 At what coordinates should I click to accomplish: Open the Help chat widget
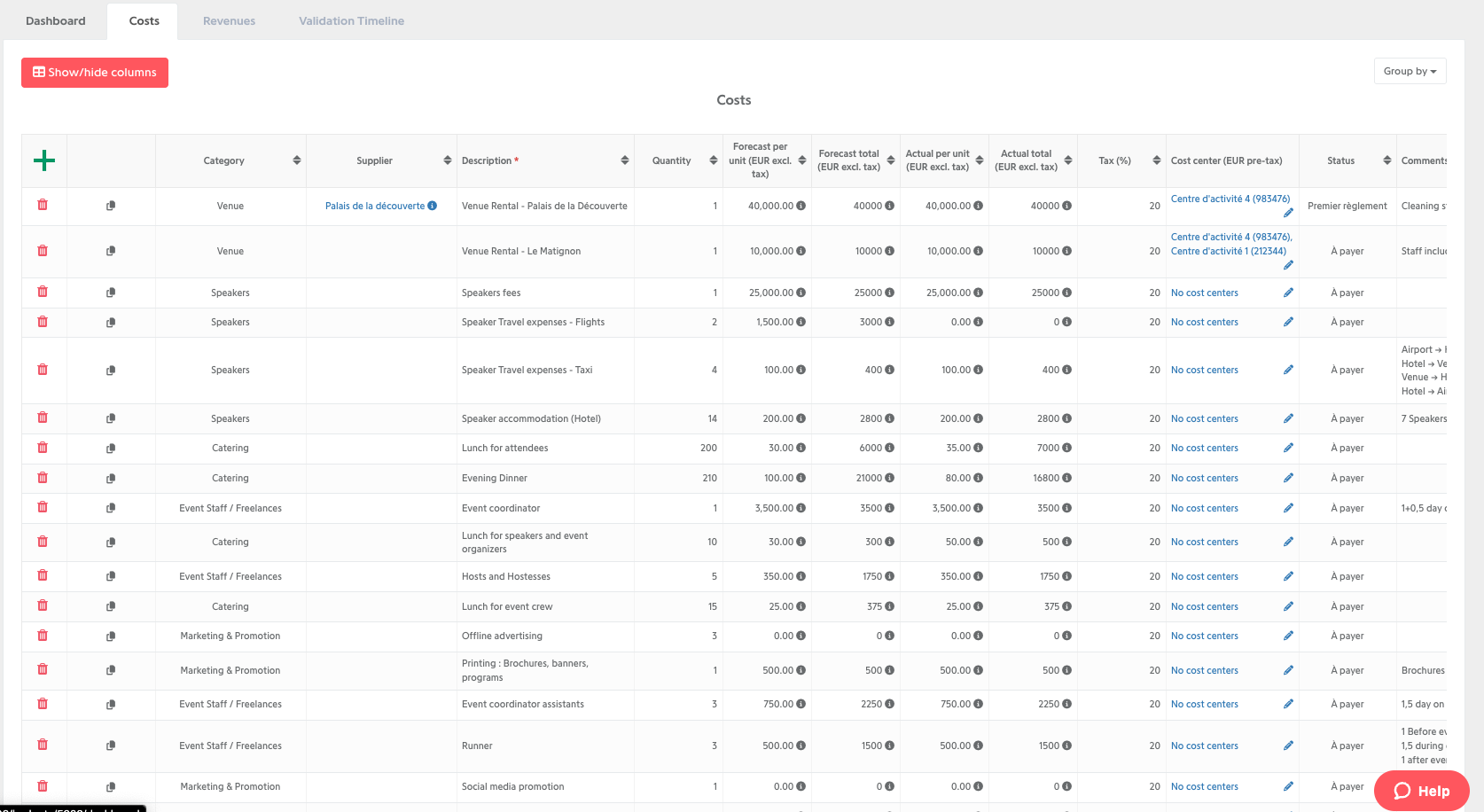pyautogui.click(x=1421, y=791)
